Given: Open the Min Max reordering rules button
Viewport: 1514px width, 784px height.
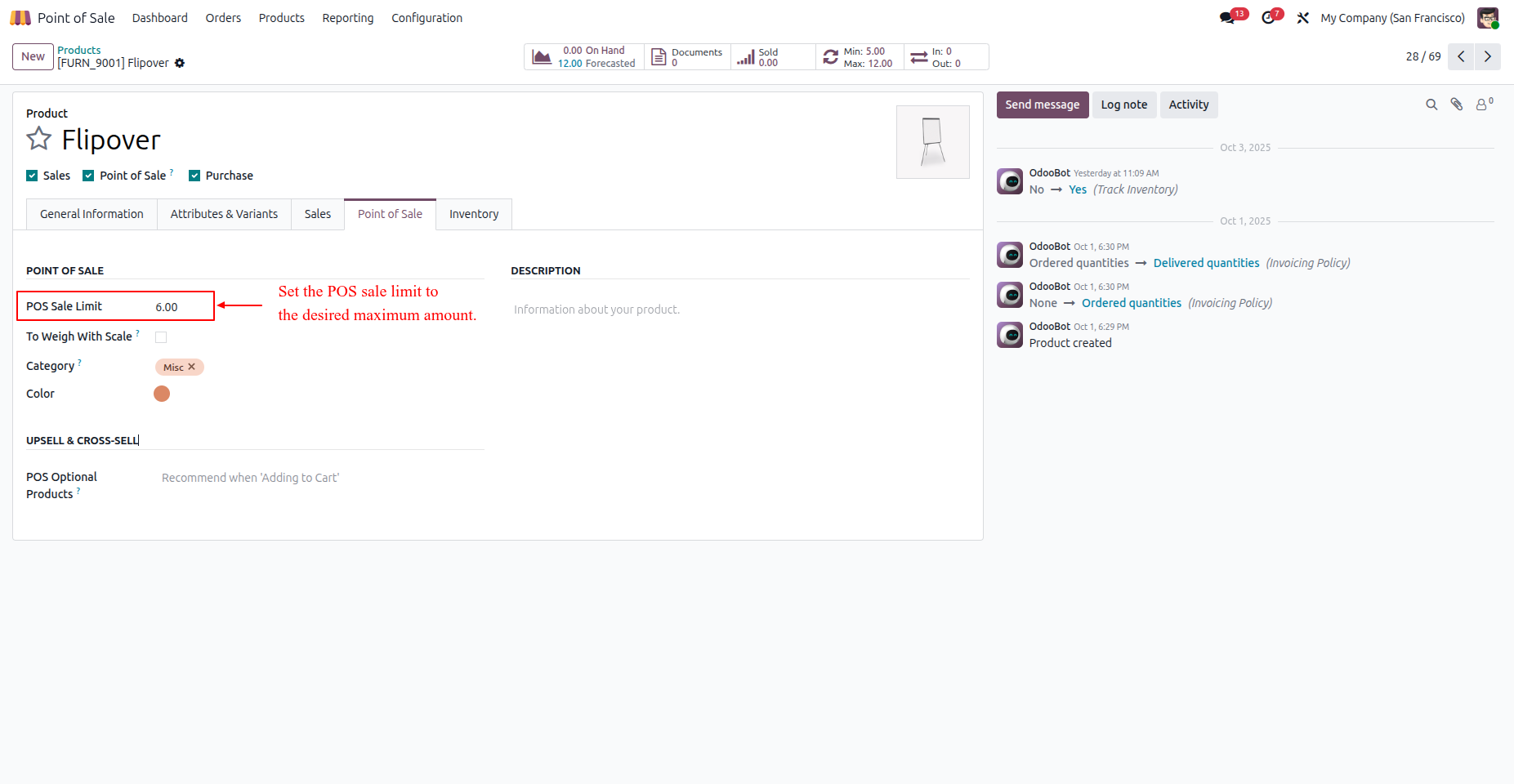Looking at the screenshot, I should click(860, 57).
